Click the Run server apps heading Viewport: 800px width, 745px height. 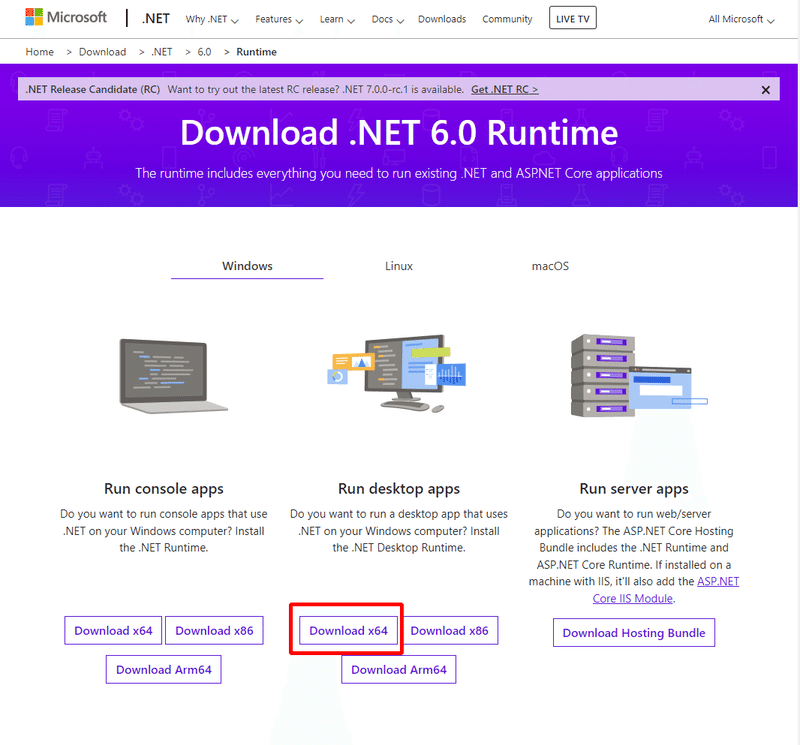pos(634,489)
